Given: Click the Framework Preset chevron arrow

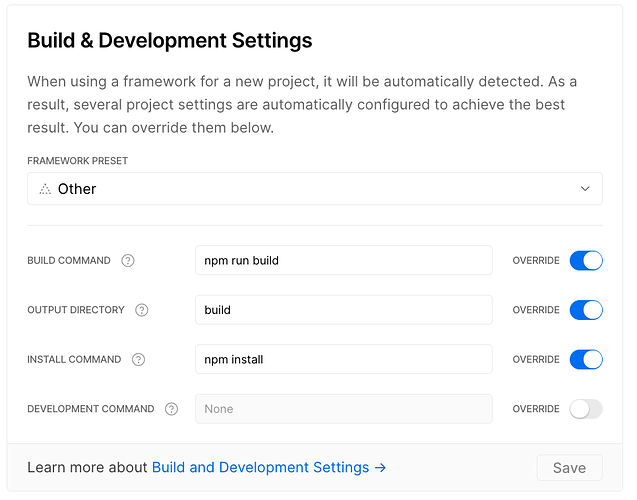Looking at the screenshot, I should point(585,189).
